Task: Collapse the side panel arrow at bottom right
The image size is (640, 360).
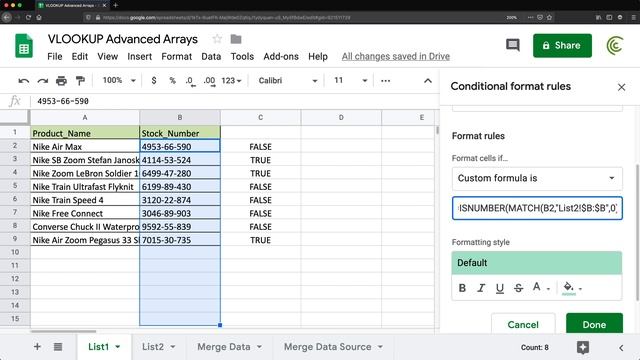Action: pos(621,348)
